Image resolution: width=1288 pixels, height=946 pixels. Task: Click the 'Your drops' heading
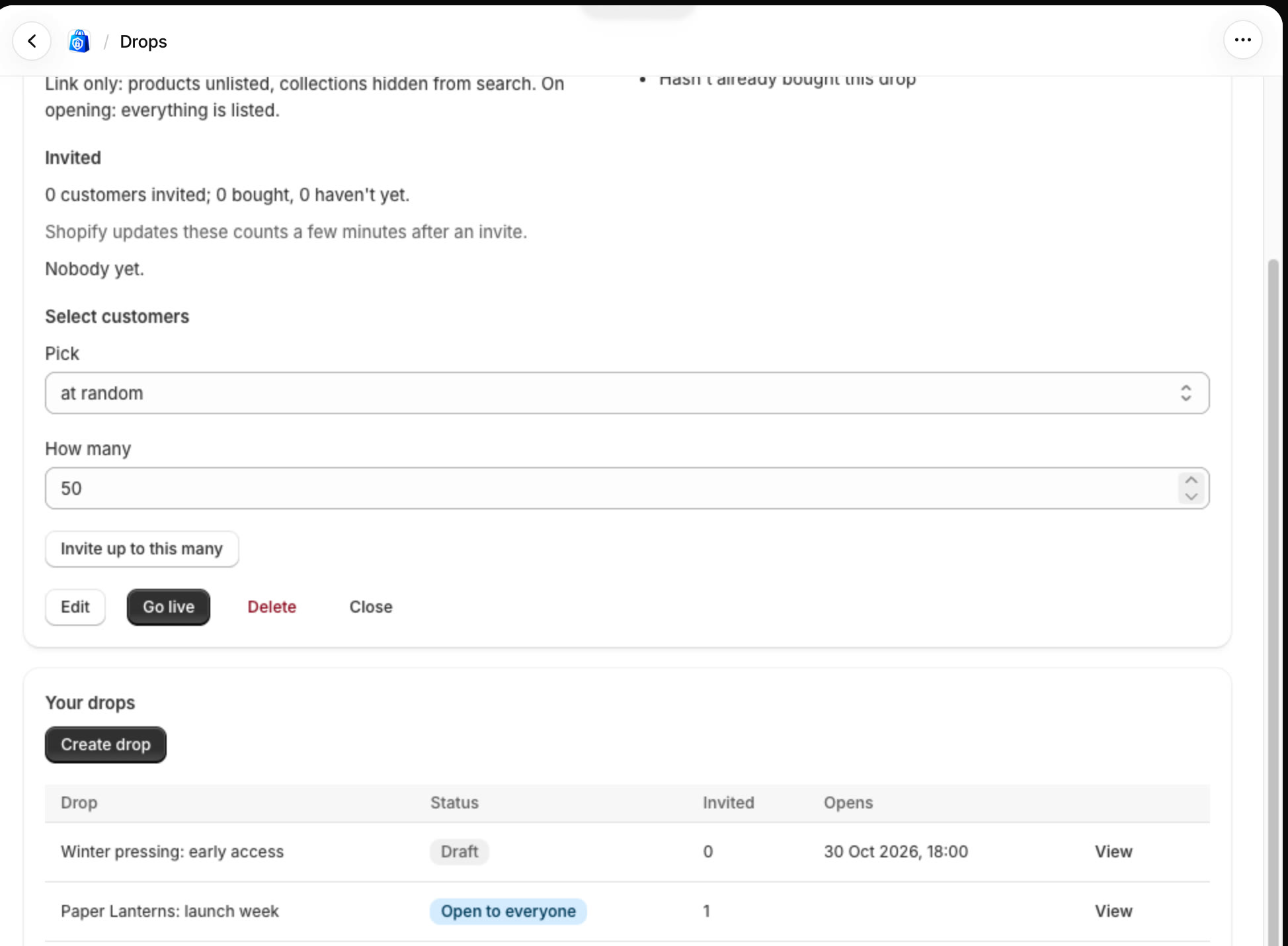[90, 703]
